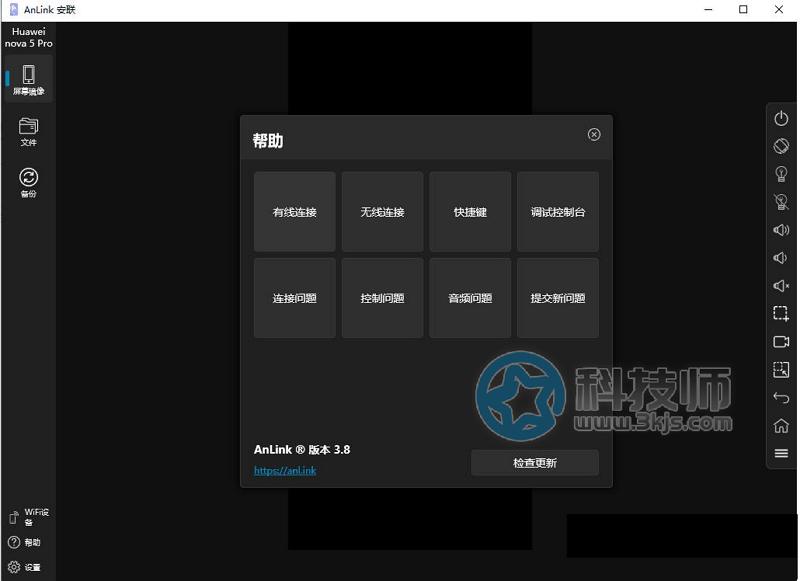This screenshot has height=581, width=800.
Task: Click the screenshot capture icon with the dashed square
Action: tap(781, 313)
